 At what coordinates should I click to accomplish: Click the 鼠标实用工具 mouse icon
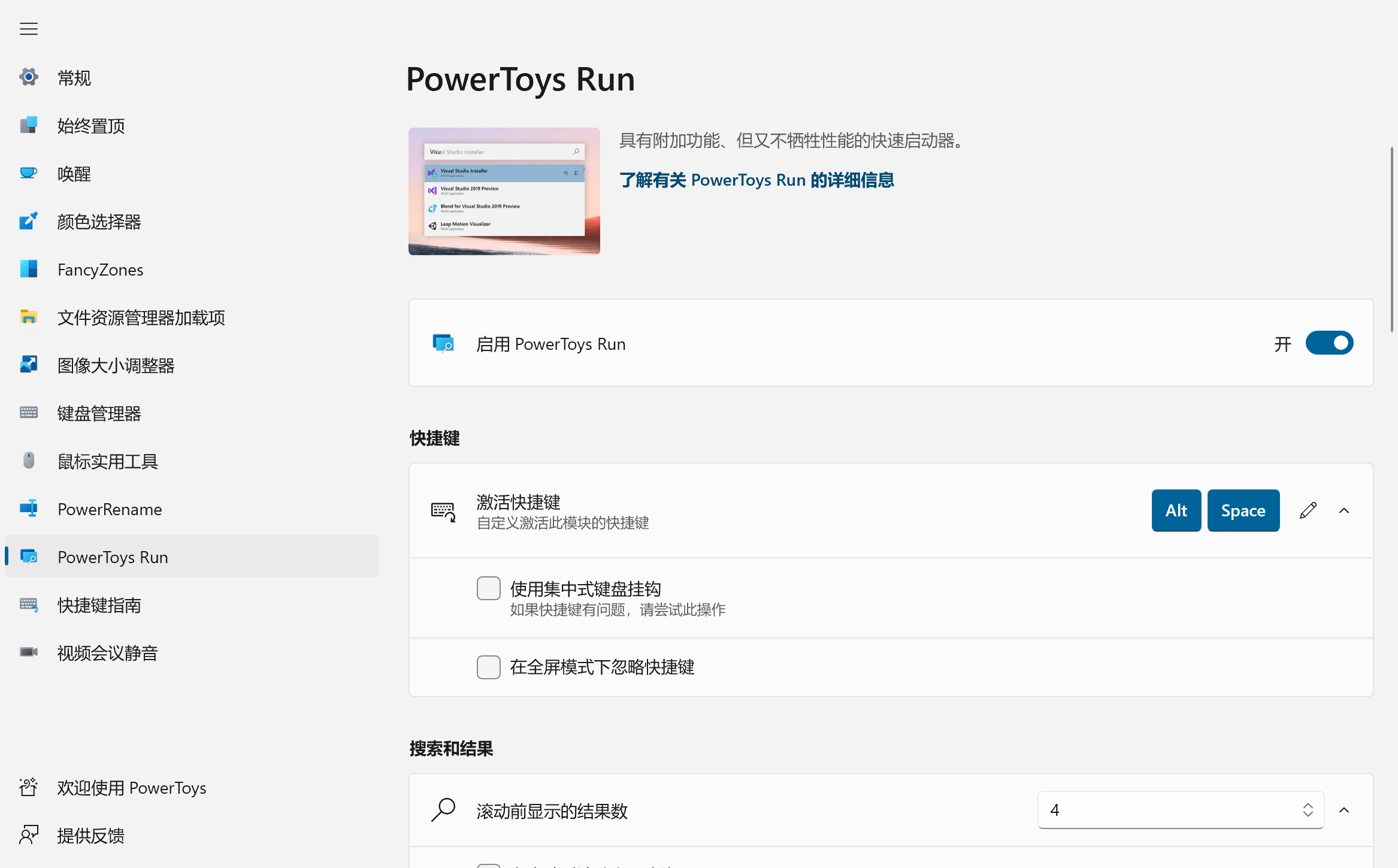28,461
